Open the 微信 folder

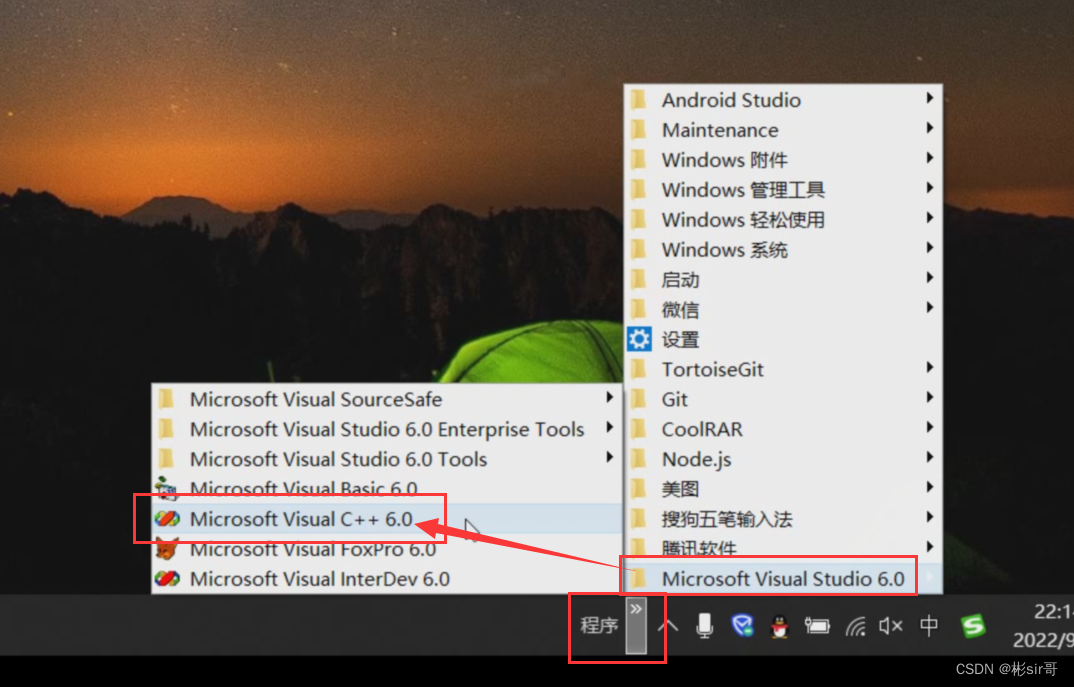coord(783,310)
